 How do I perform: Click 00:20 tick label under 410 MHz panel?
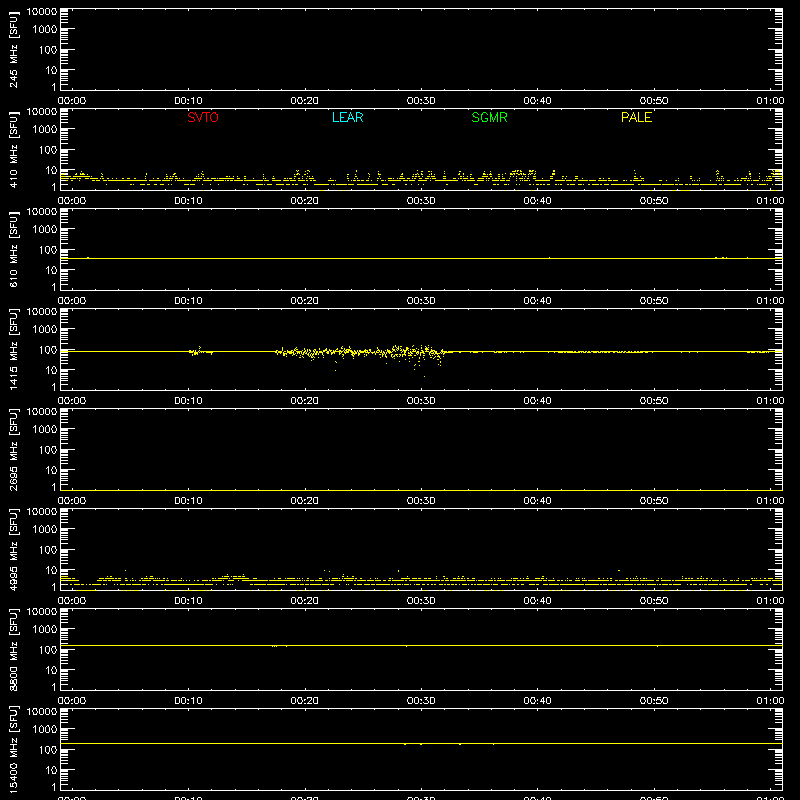click(305, 201)
